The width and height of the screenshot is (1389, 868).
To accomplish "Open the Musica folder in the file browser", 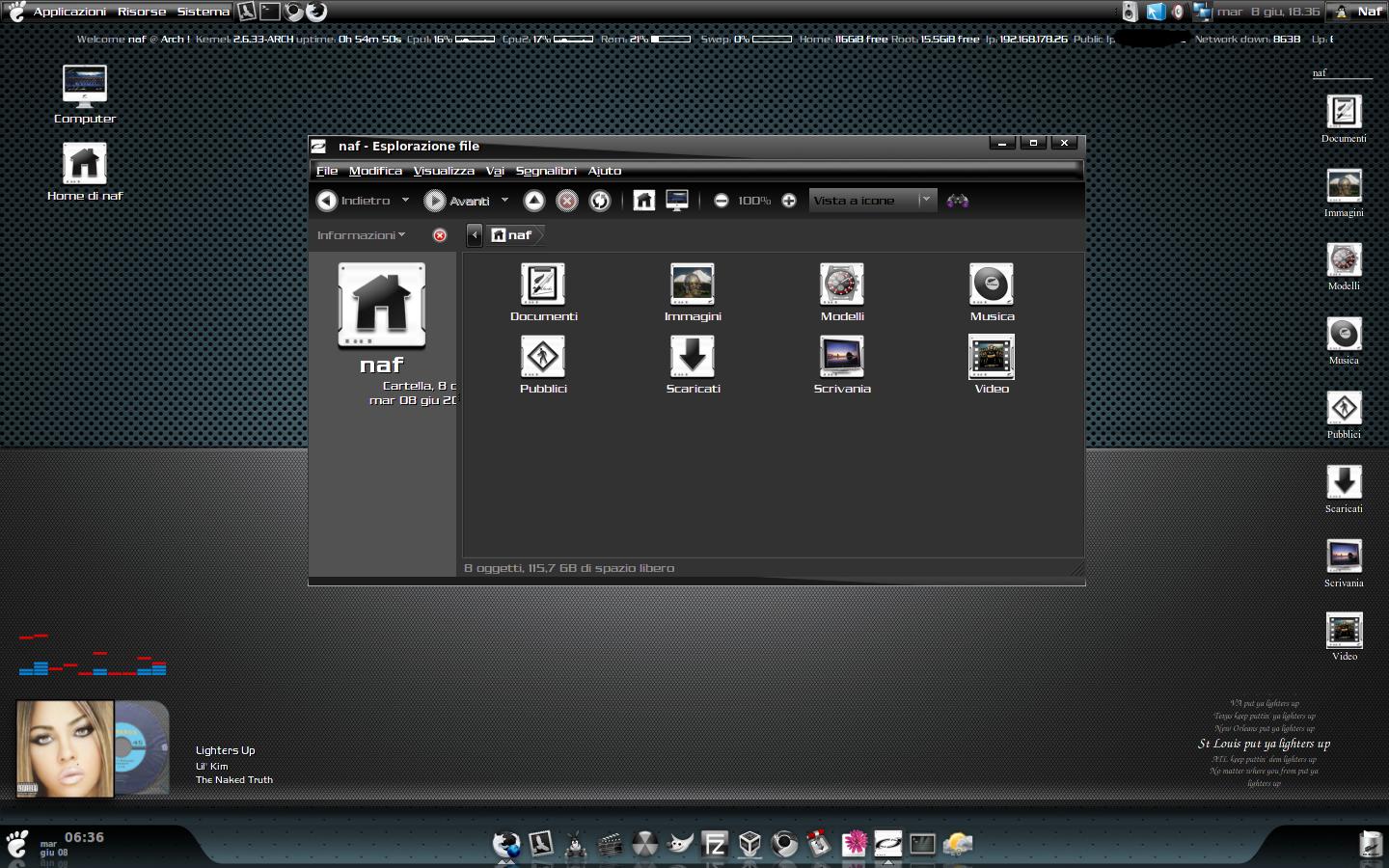I will (x=992, y=292).
